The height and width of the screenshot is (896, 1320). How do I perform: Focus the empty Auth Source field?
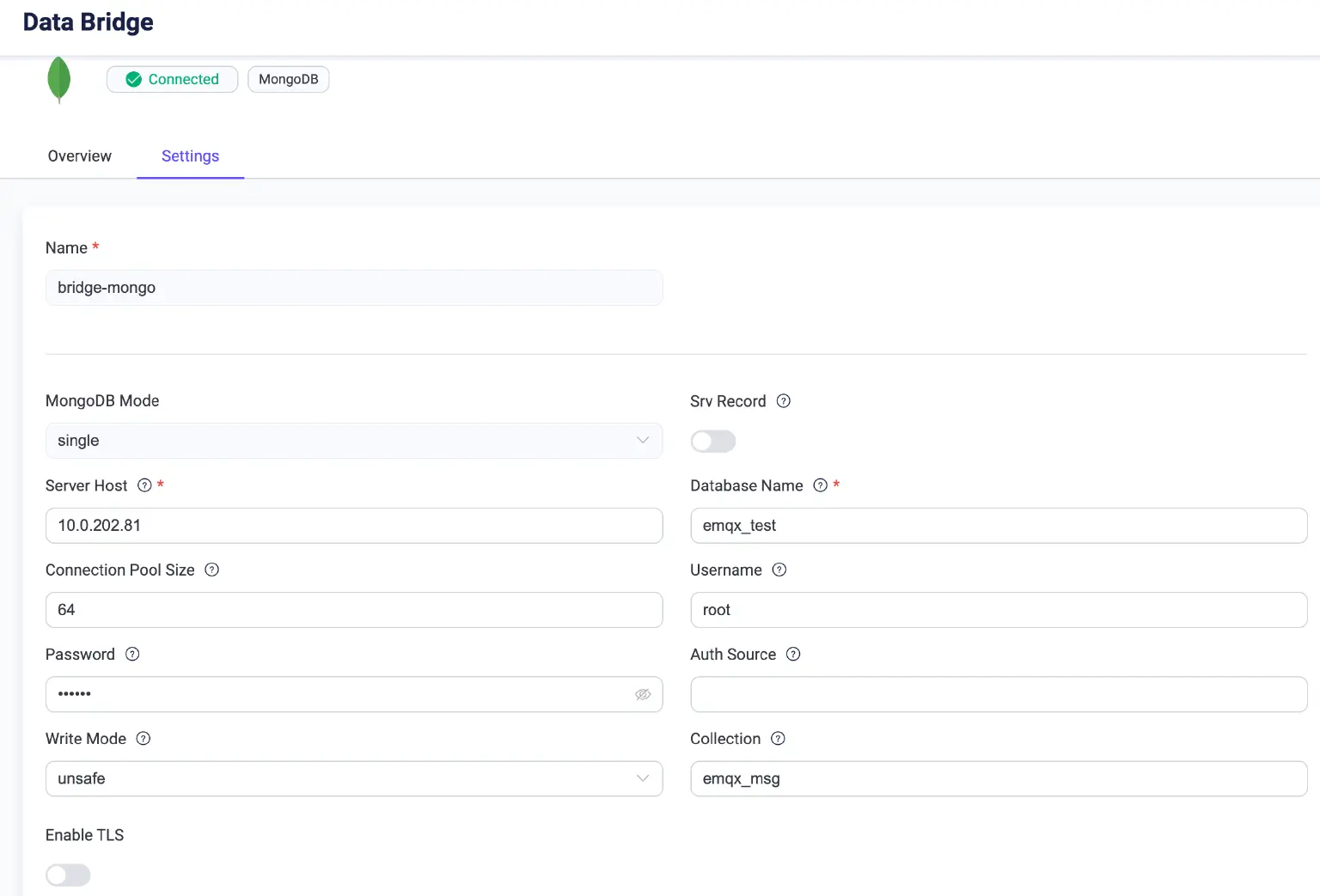click(x=999, y=694)
